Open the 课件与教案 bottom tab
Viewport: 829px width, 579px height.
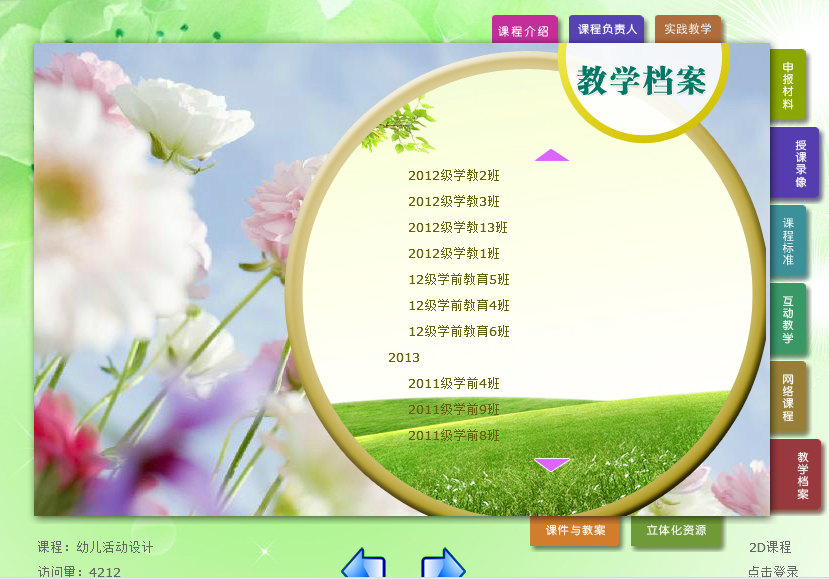pyautogui.click(x=575, y=530)
